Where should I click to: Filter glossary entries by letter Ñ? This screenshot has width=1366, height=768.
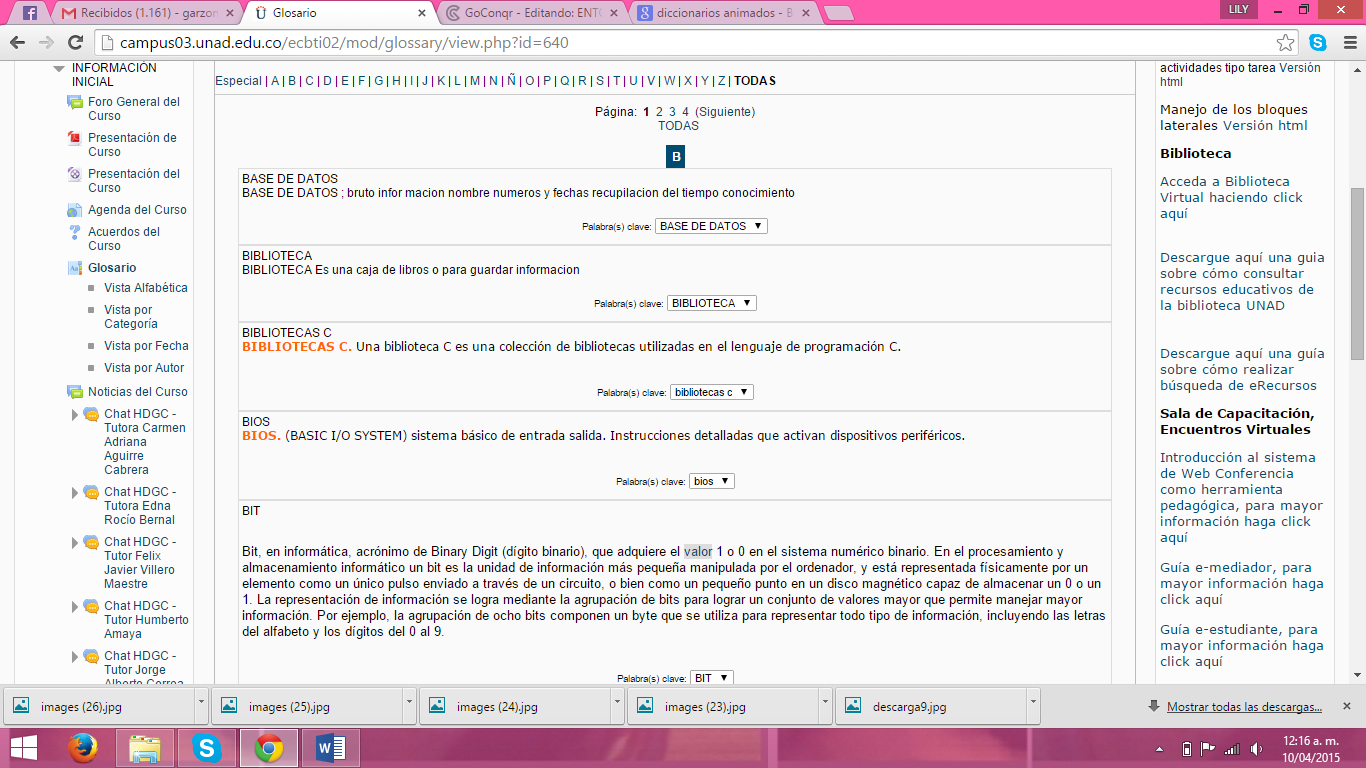[511, 81]
